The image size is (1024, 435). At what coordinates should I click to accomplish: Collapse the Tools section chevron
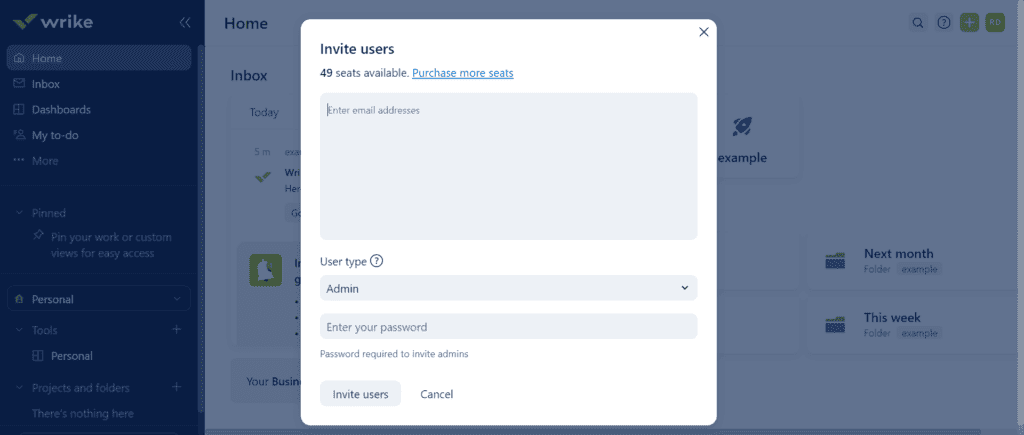[x=18, y=330]
